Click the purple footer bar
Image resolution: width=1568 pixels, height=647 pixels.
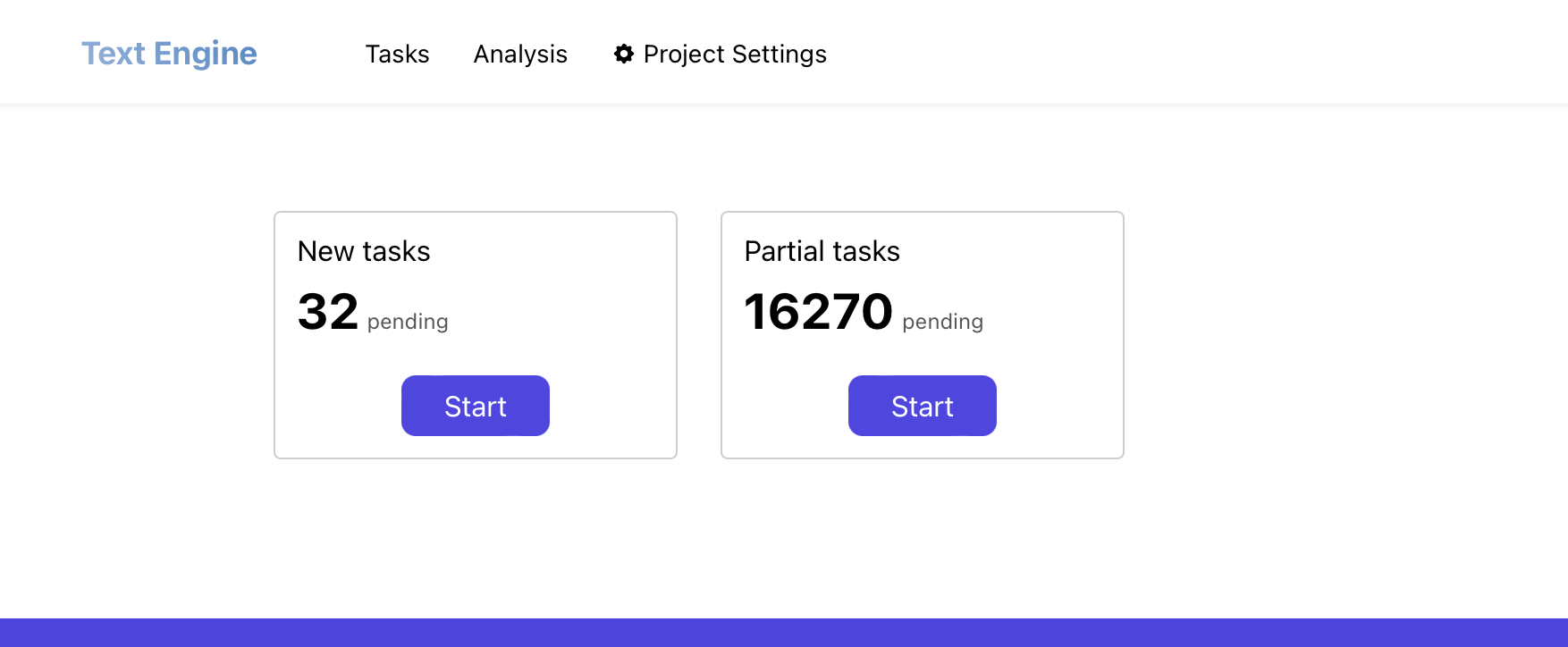coord(784,633)
